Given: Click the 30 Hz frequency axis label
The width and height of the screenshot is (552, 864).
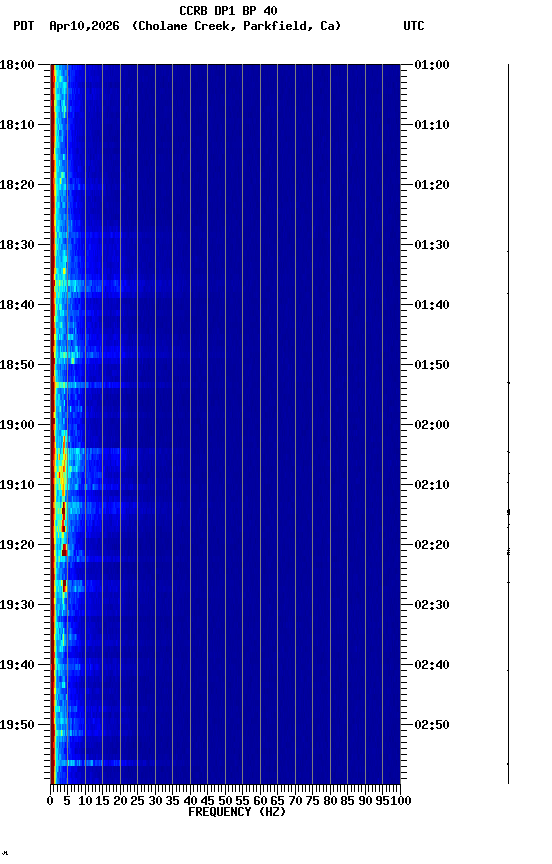Looking at the screenshot, I should tap(155, 801).
